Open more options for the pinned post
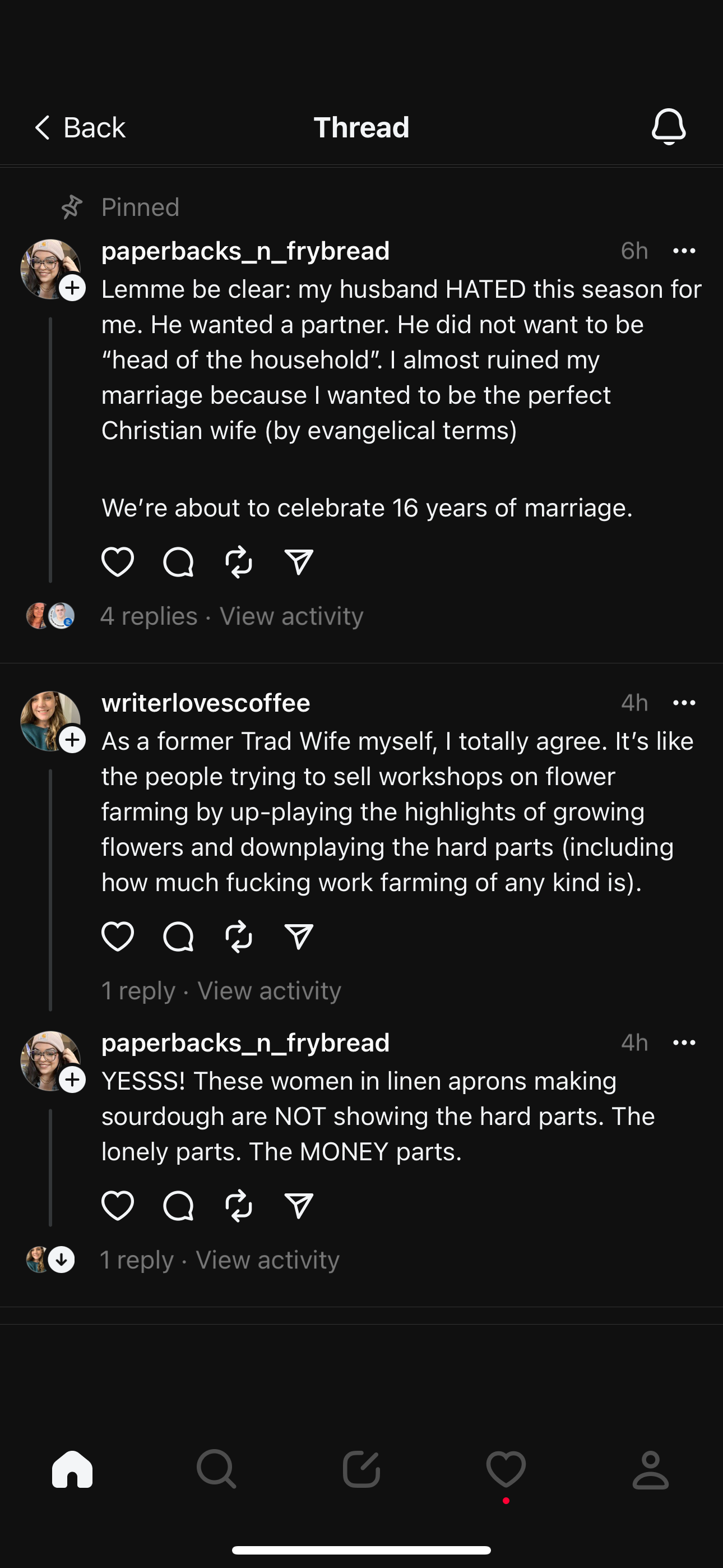The height and width of the screenshot is (1568, 723). click(x=684, y=251)
